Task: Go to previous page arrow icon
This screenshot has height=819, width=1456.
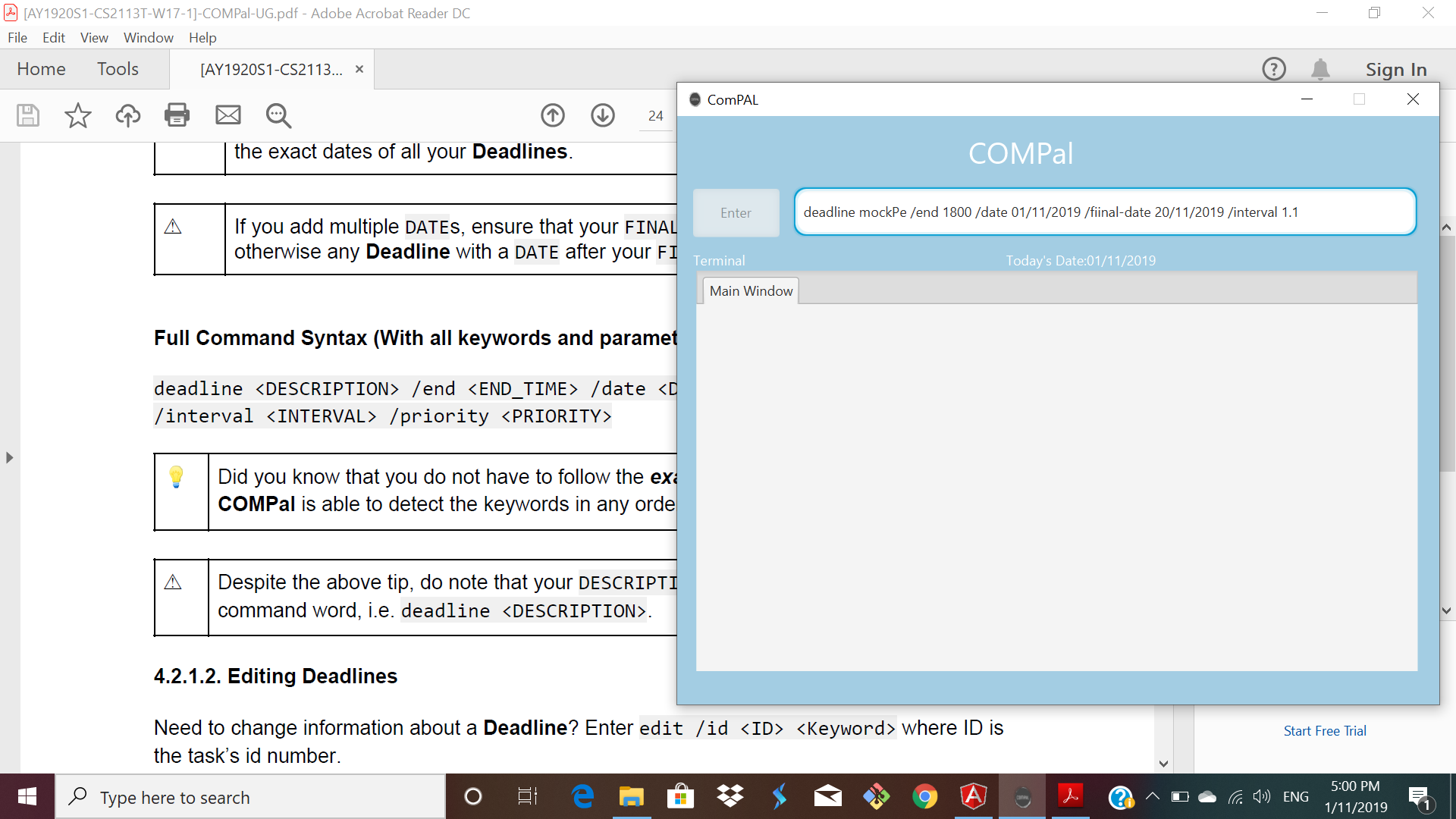Action: (x=553, y=115)
